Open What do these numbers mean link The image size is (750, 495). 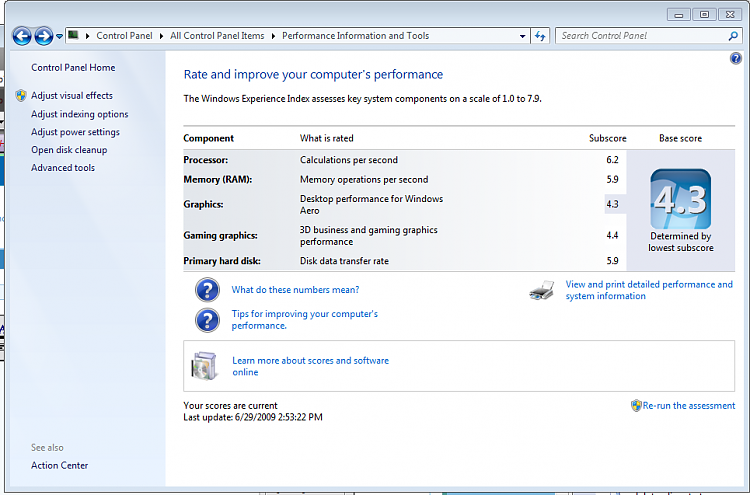295,290
